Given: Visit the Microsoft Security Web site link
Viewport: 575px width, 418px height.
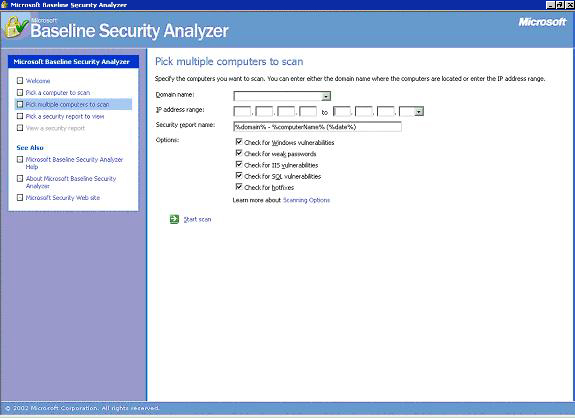Looking at the screenshot, I should tap(63, 198).
